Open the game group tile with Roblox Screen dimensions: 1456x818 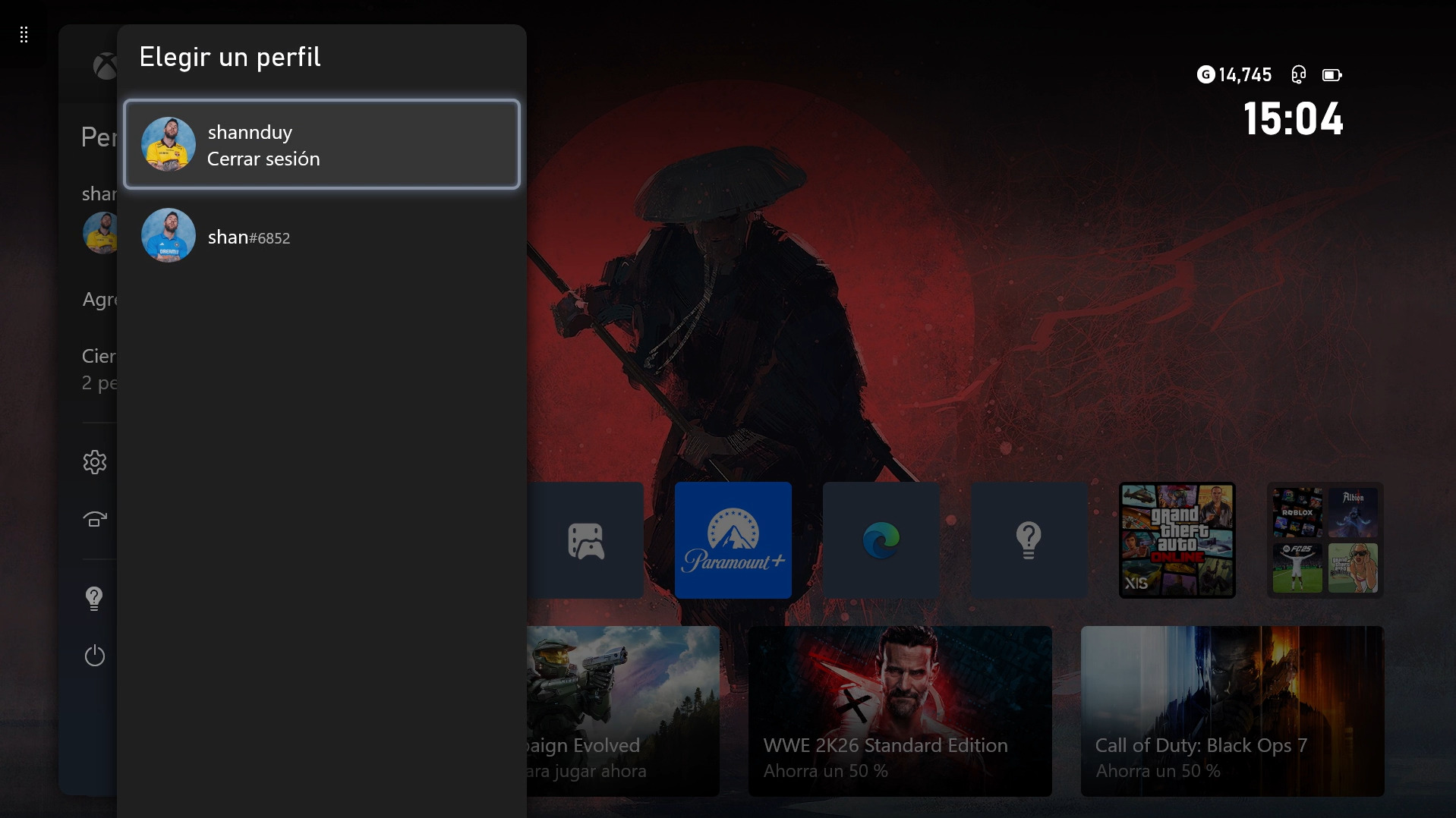coord(1325,540)
